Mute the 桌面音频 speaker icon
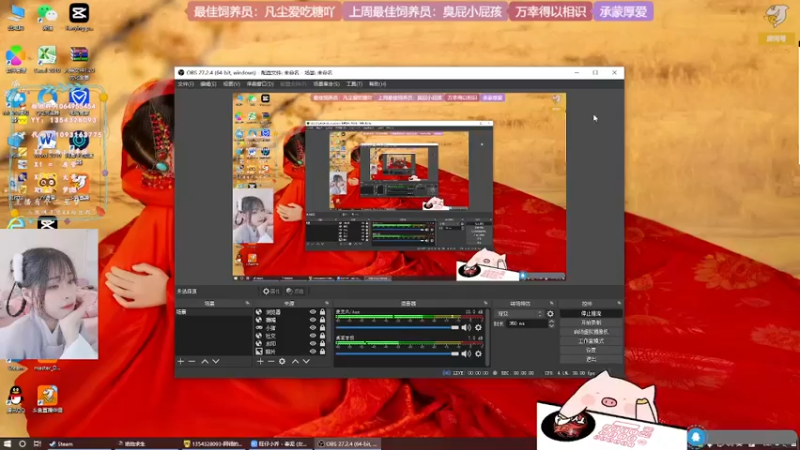800x450 pixels. 466,354
